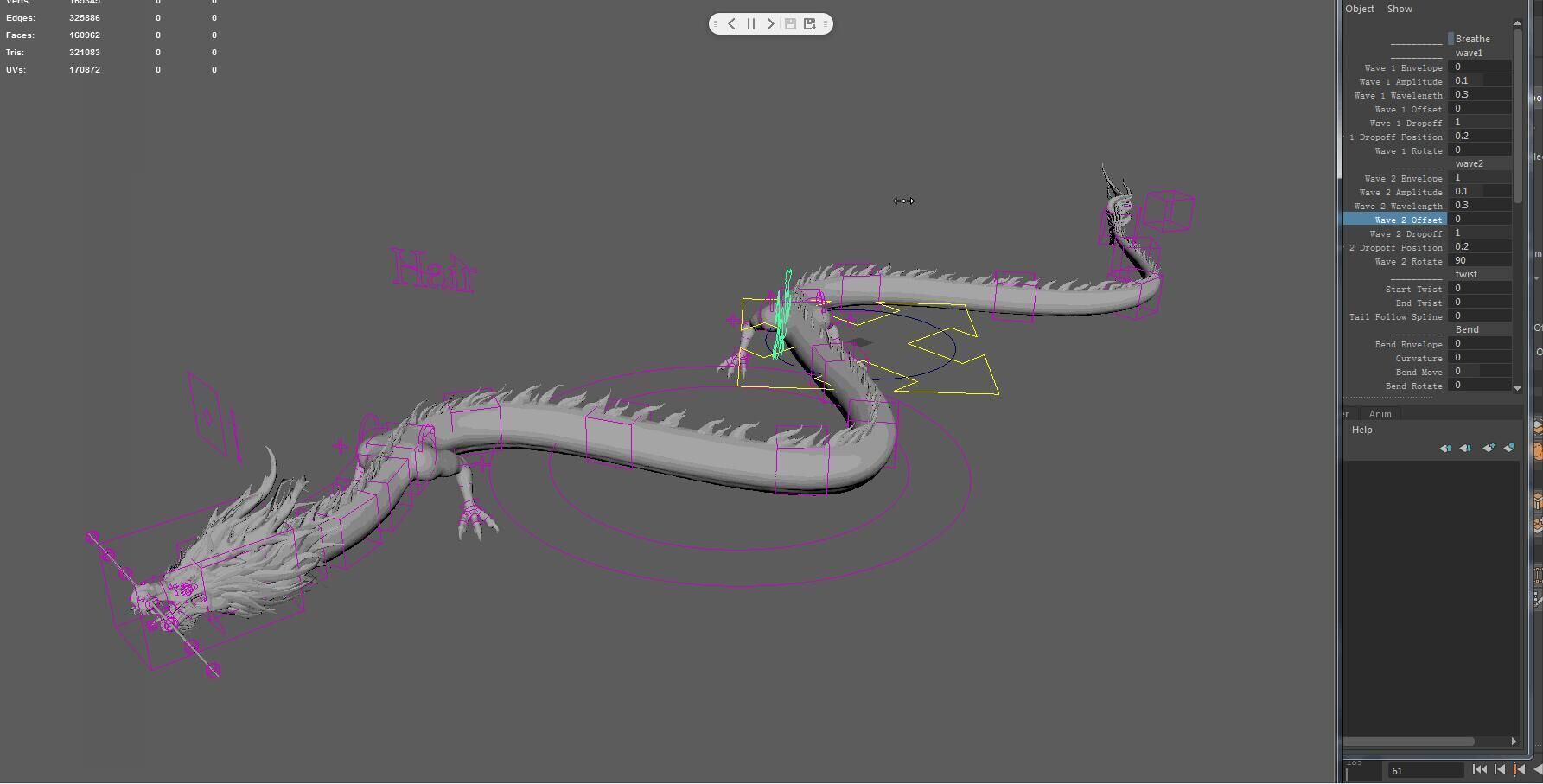This screenshot has height=784, width=1543.
Task: Select the End Twist attribute label
Action: (1419, 303)
